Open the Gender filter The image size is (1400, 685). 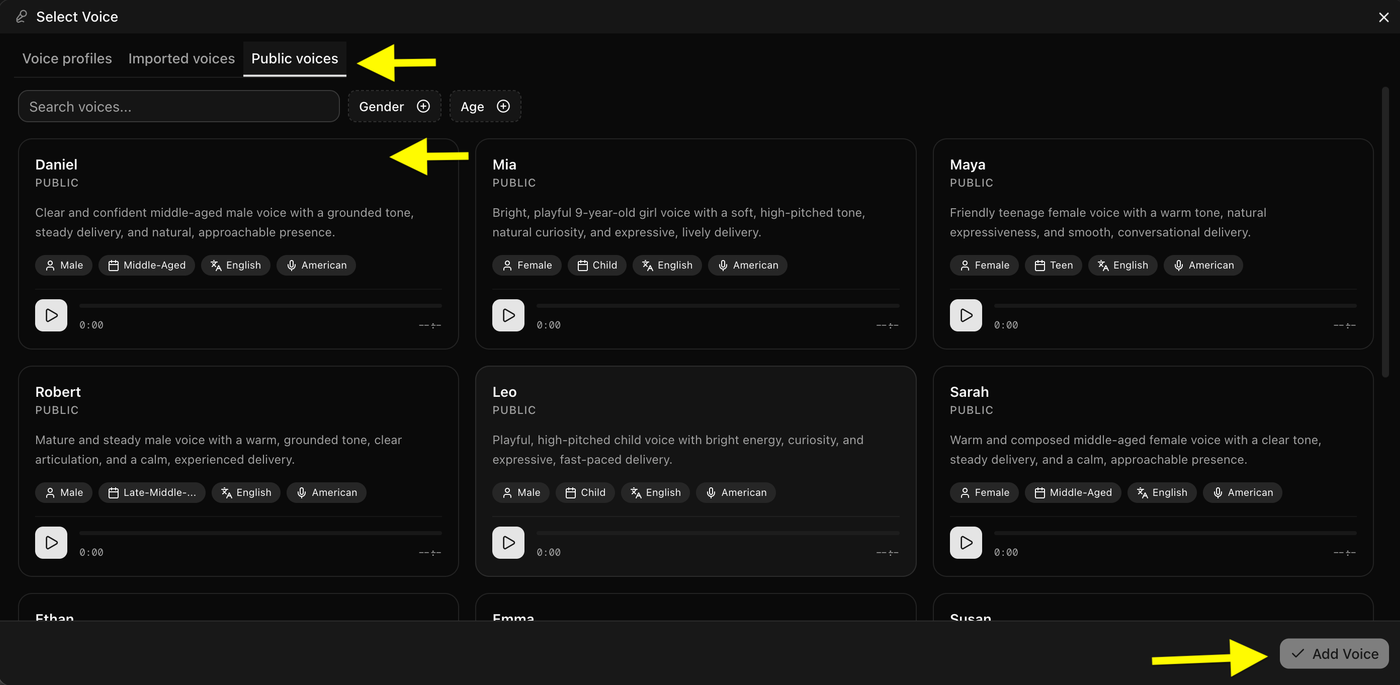(x=394, y=106)
